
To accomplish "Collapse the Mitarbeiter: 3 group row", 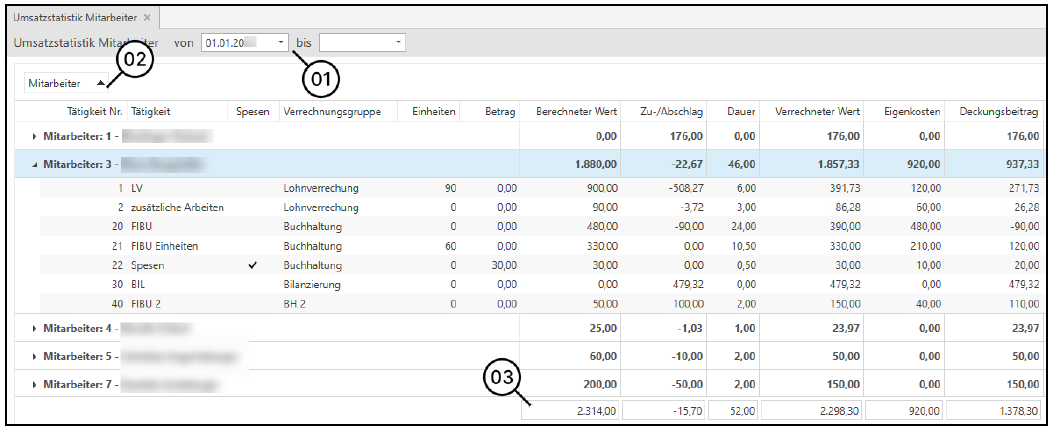I will [x=34, y=163].
